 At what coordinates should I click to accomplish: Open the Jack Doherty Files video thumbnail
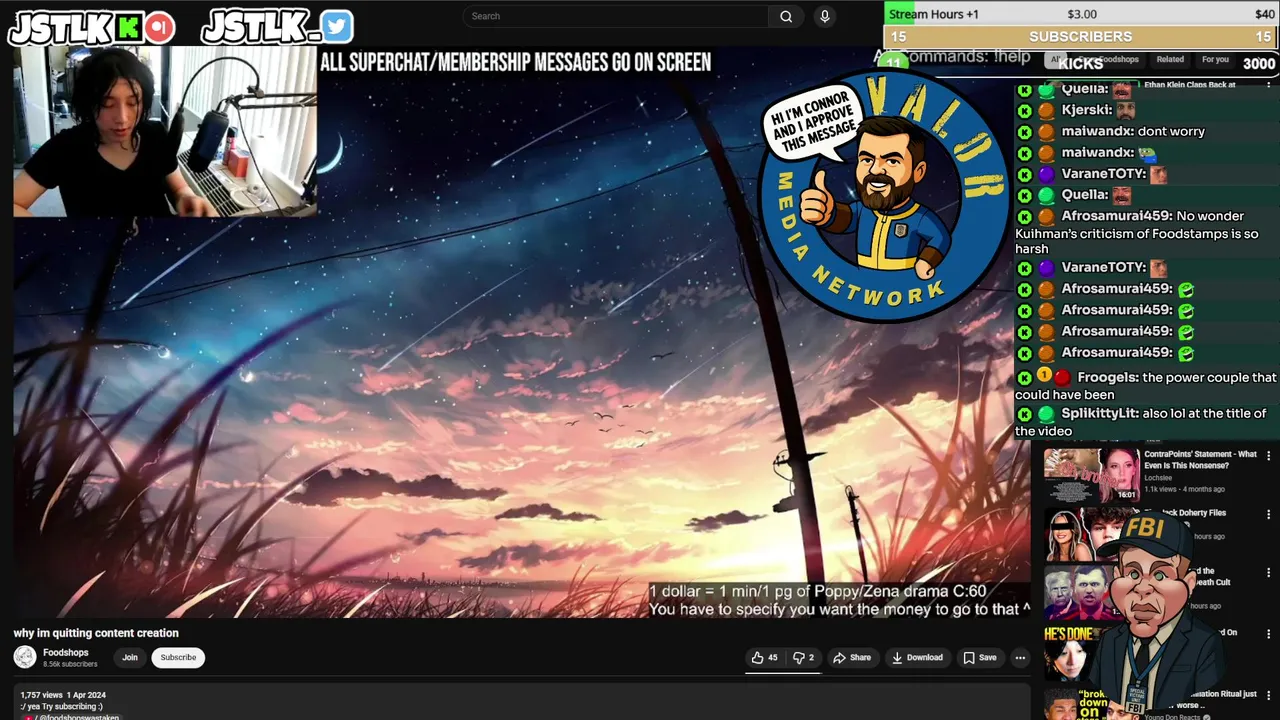coord(1080,535)
